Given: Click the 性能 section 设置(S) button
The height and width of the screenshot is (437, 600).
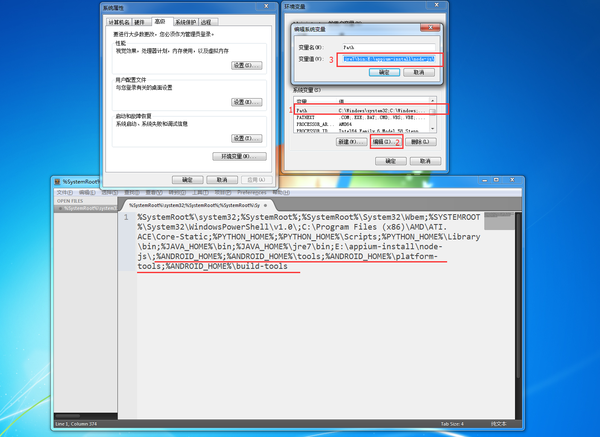Looking at the screenshot, I should click(x=247, y=65).
